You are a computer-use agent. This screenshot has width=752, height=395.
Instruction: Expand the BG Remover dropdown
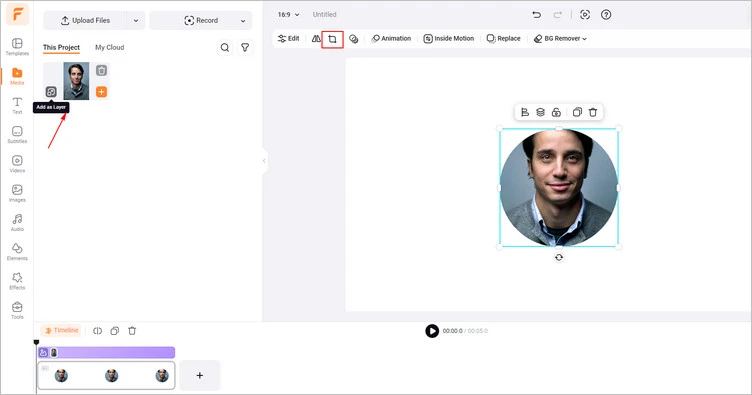point(560,38)
